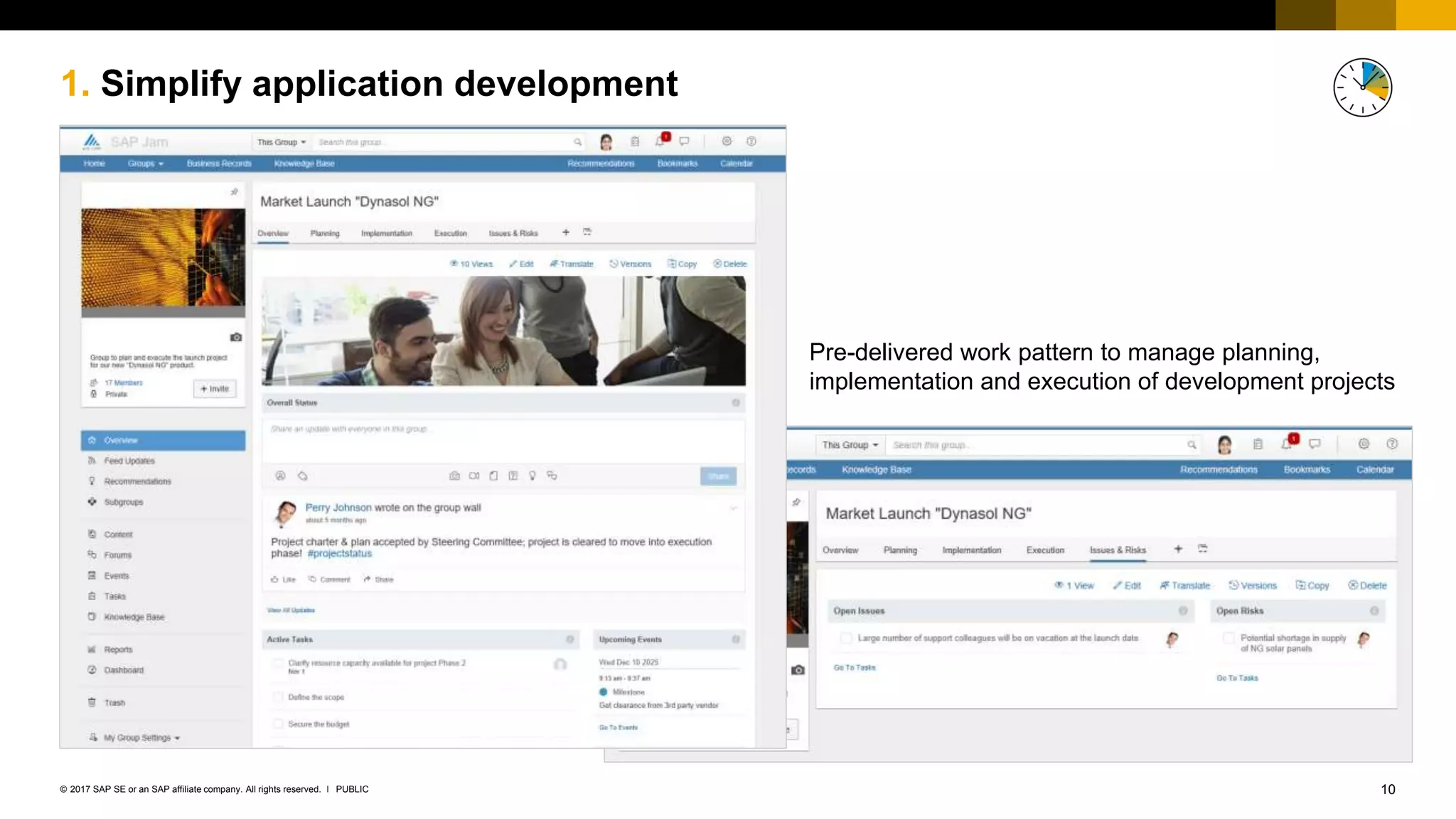Open Trash in the sidebar
1456x819 pixels.
(x=114, y=703)
